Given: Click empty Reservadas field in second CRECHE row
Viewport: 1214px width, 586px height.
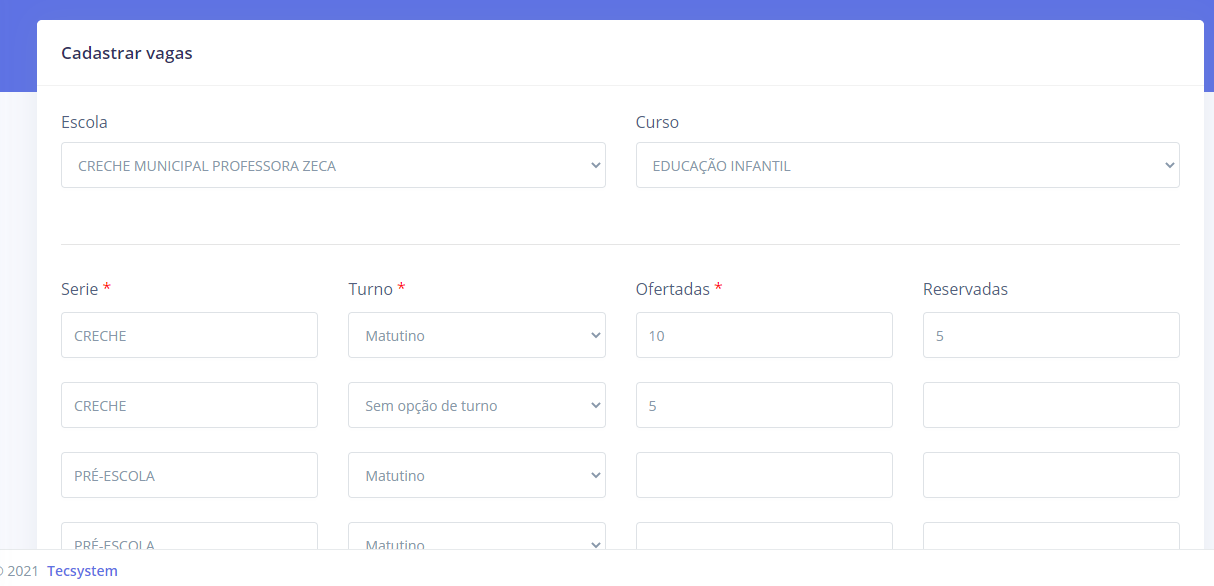Looking at the screenshot, I should (1051, 405).
